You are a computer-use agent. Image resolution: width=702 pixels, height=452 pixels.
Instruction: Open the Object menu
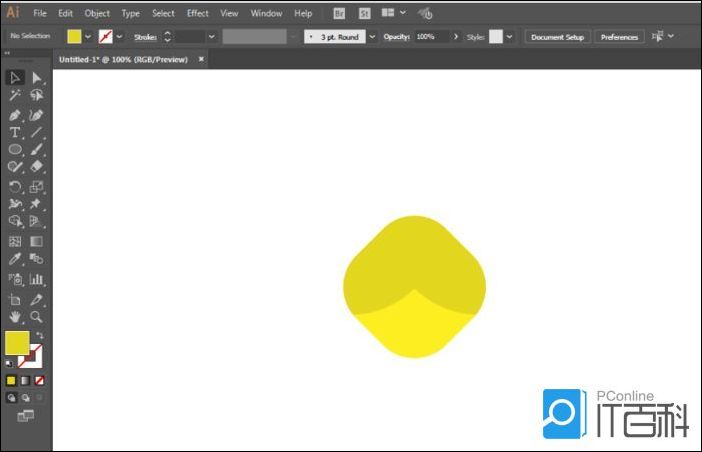97,13
